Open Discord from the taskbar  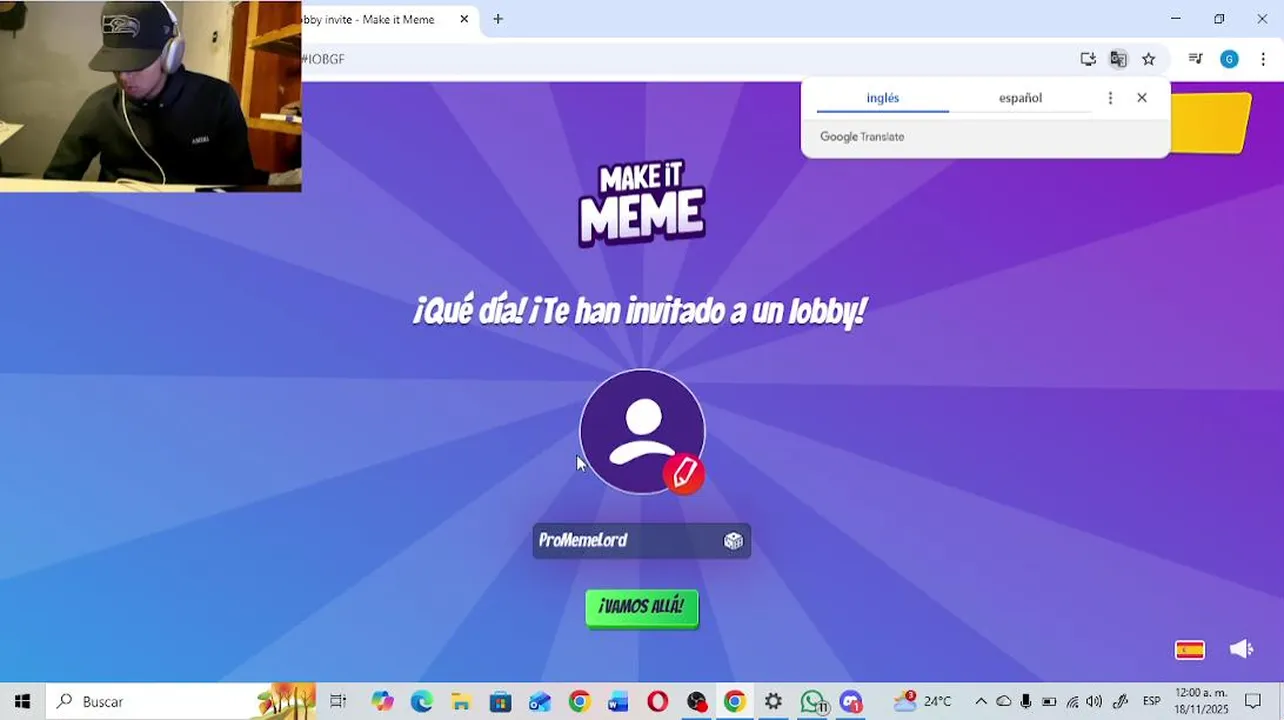coord(851,701)
